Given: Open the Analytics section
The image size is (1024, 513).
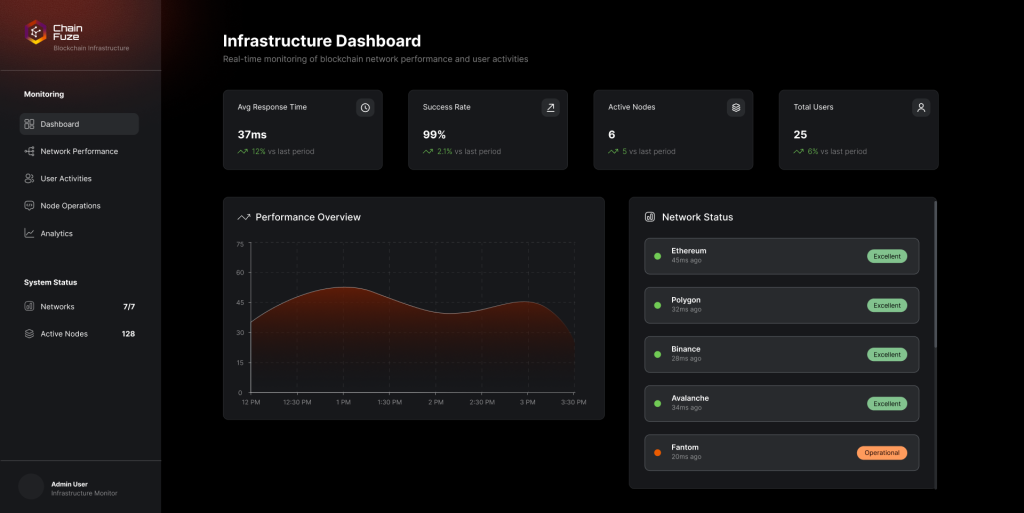Looking at the screenshot, I should 56,234.
